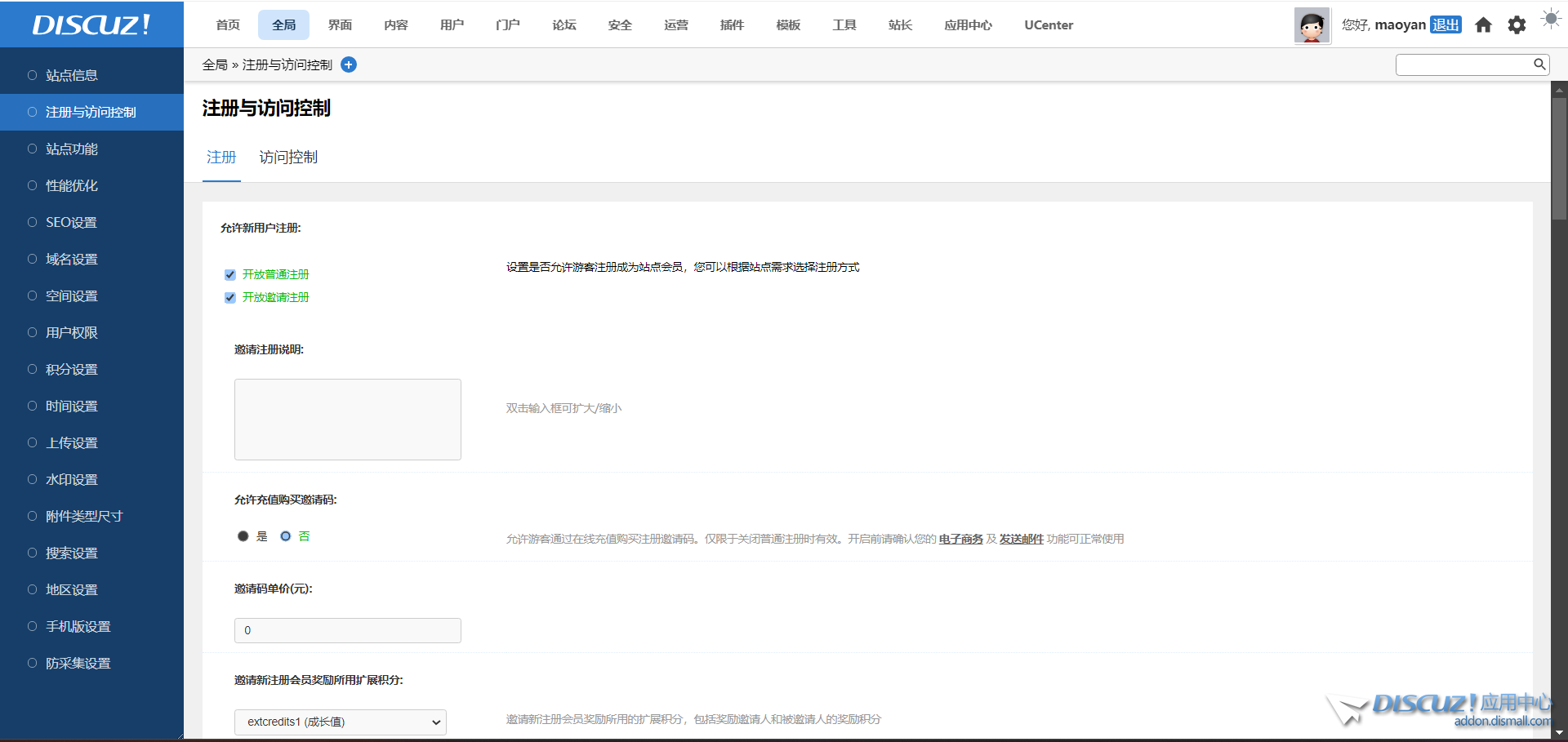
Task: Click the maoyan user avatar
Action: coord(1312,25)
